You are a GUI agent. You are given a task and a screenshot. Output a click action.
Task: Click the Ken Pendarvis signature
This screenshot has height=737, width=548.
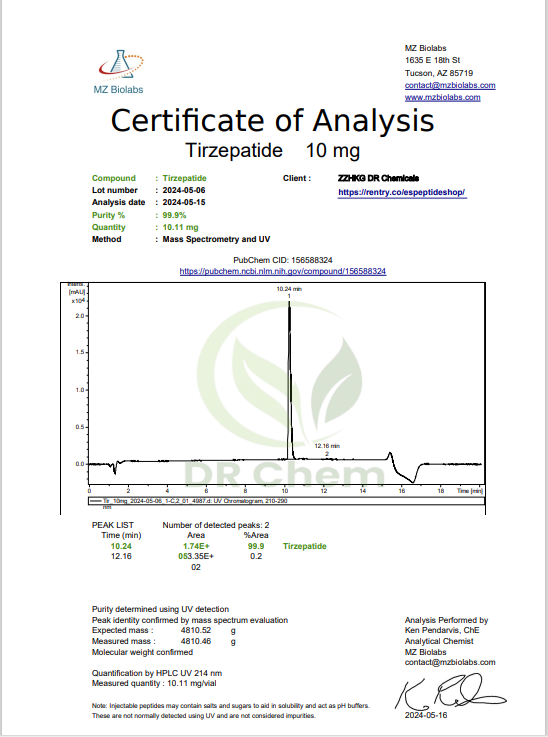[450, 691]
